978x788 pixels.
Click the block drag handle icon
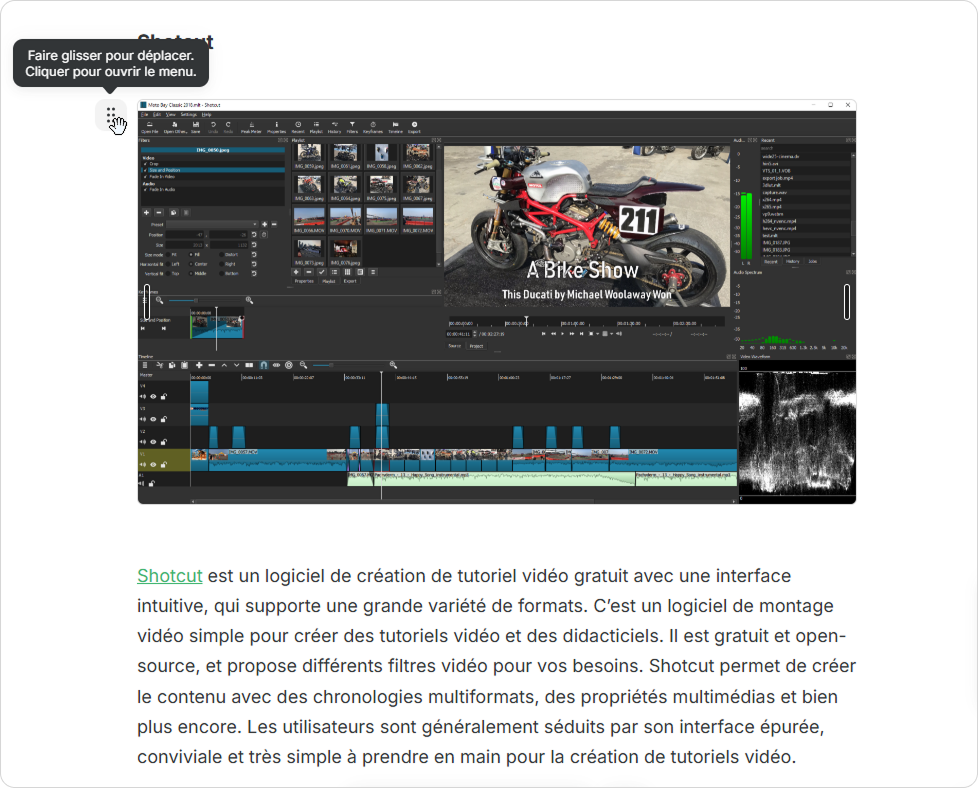coord(111,115)
